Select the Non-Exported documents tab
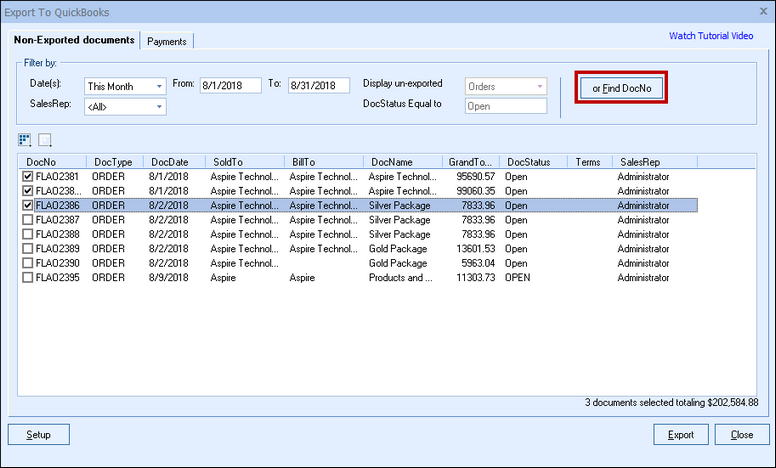 pos(74,40)
